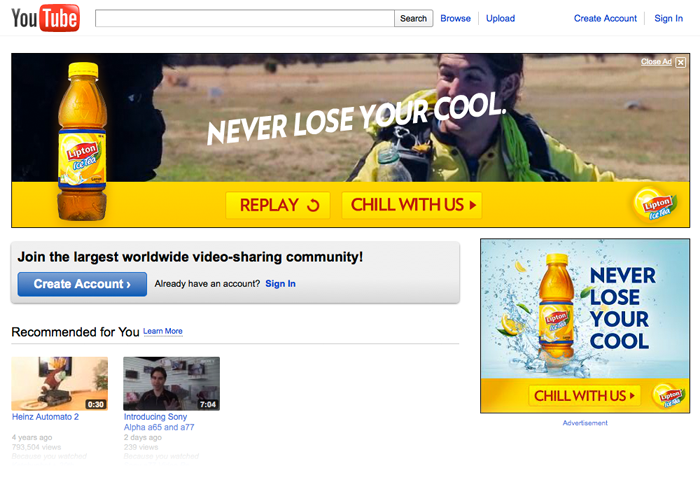This screenshot has width=700, height=500.
Task: Click the Advertisement label under the sidebar ad
Action: pyautogui.click(x=585, y=423)
